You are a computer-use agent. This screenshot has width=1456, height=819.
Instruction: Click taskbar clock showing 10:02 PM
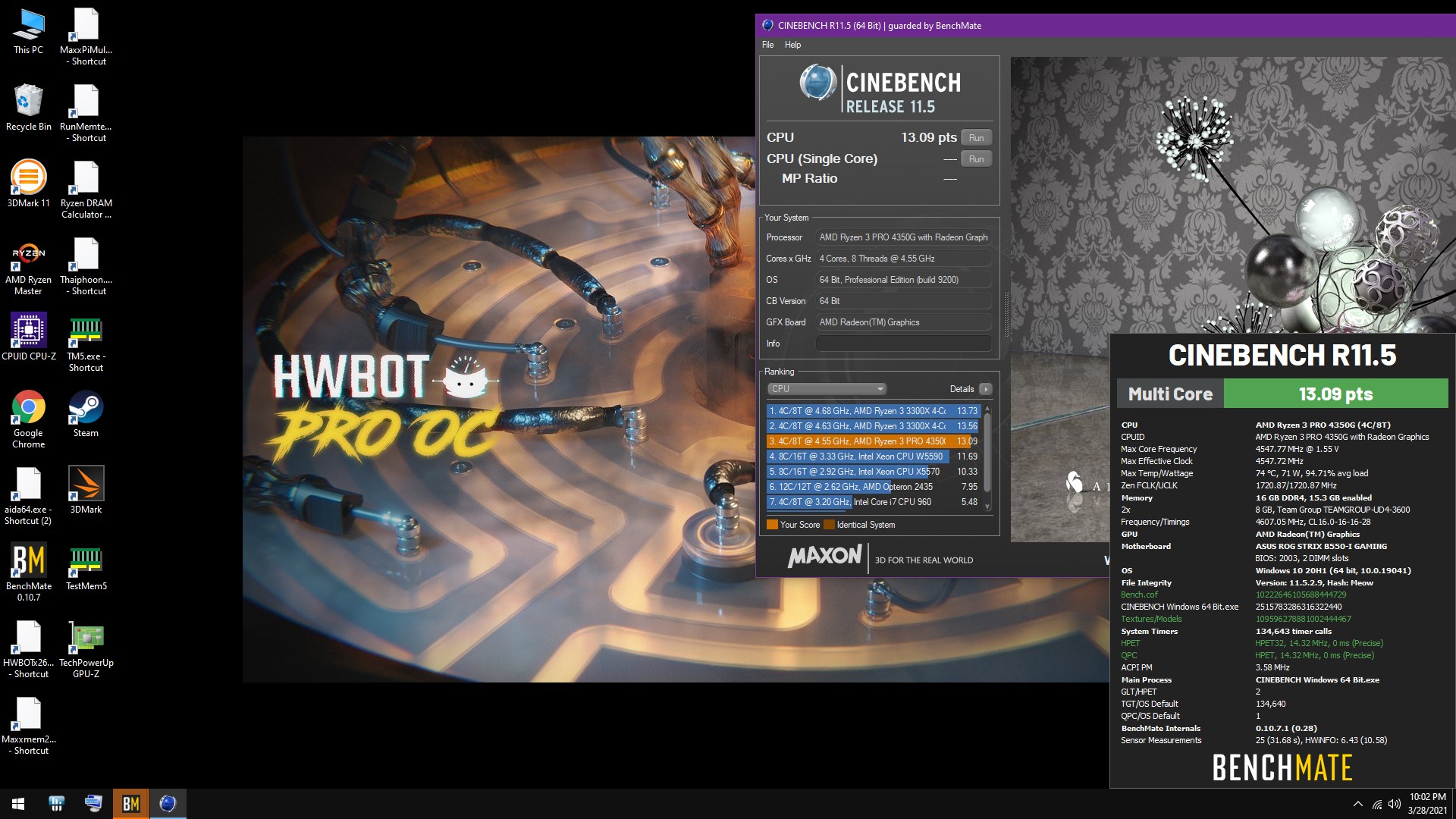click(1427, 804)
